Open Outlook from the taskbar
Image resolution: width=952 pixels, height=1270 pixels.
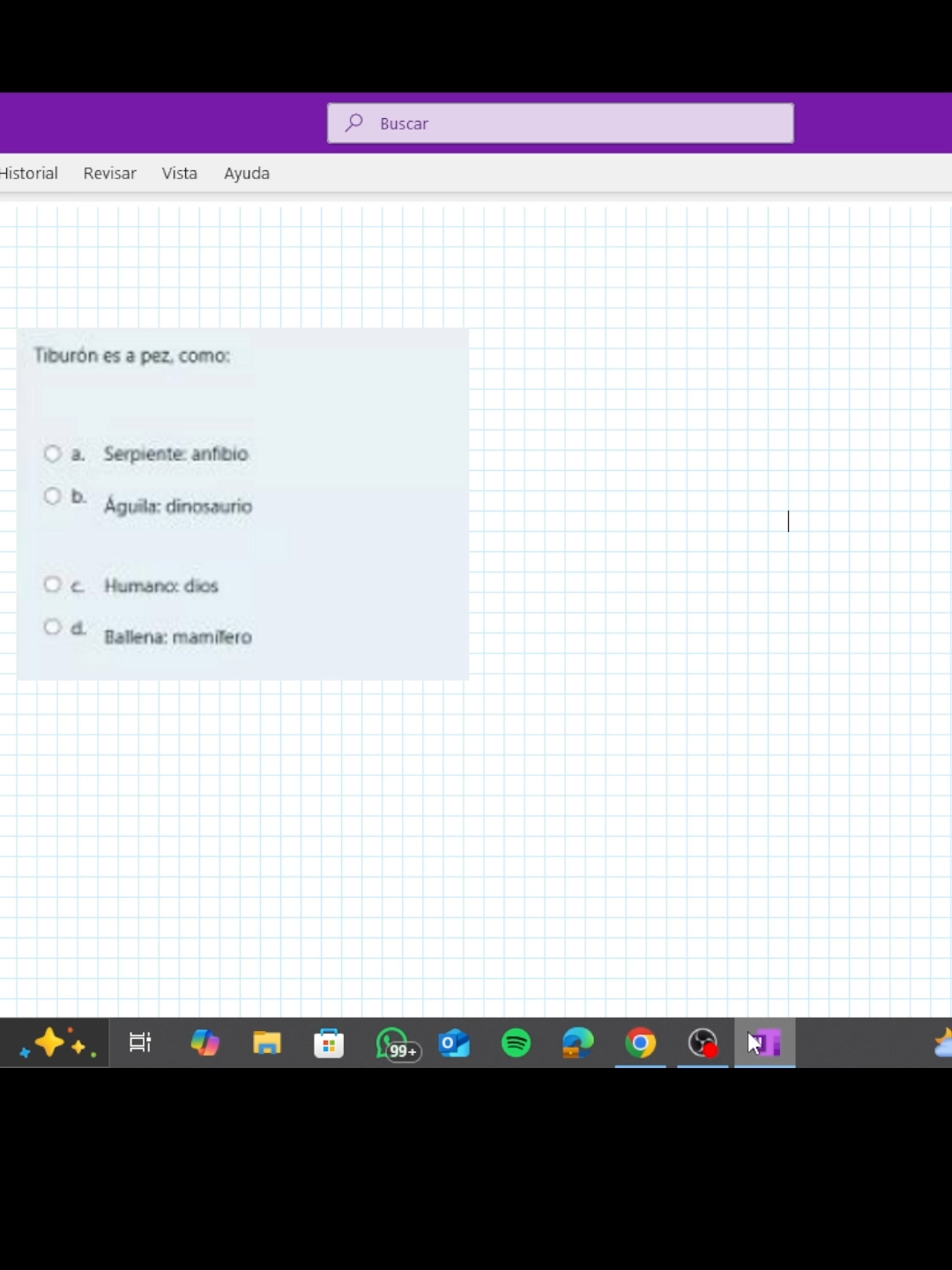coord(454,1043)
